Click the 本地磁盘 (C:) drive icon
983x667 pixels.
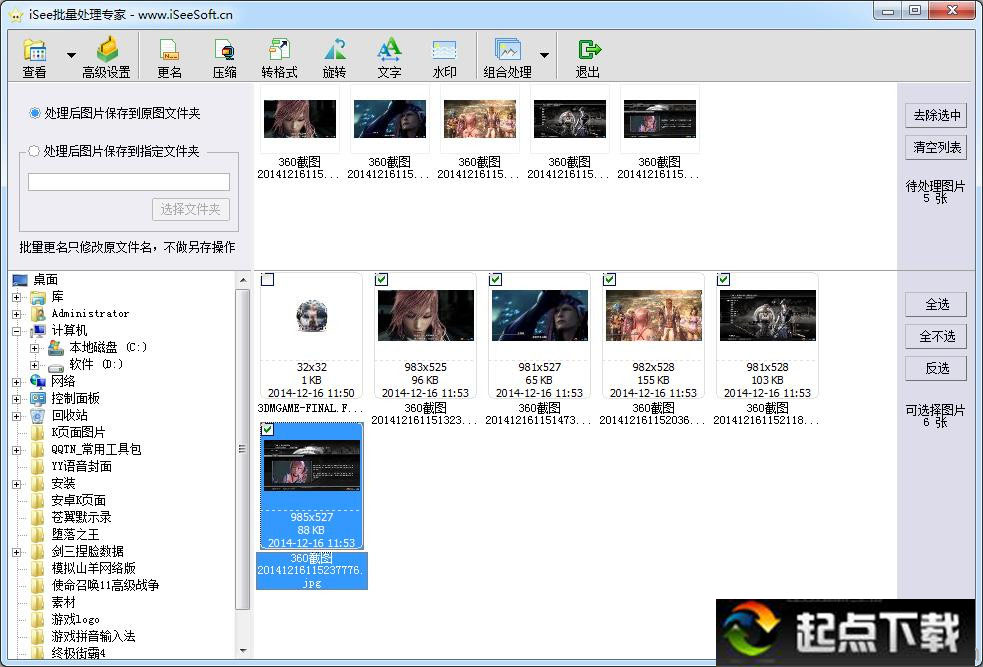click(55, 347)
